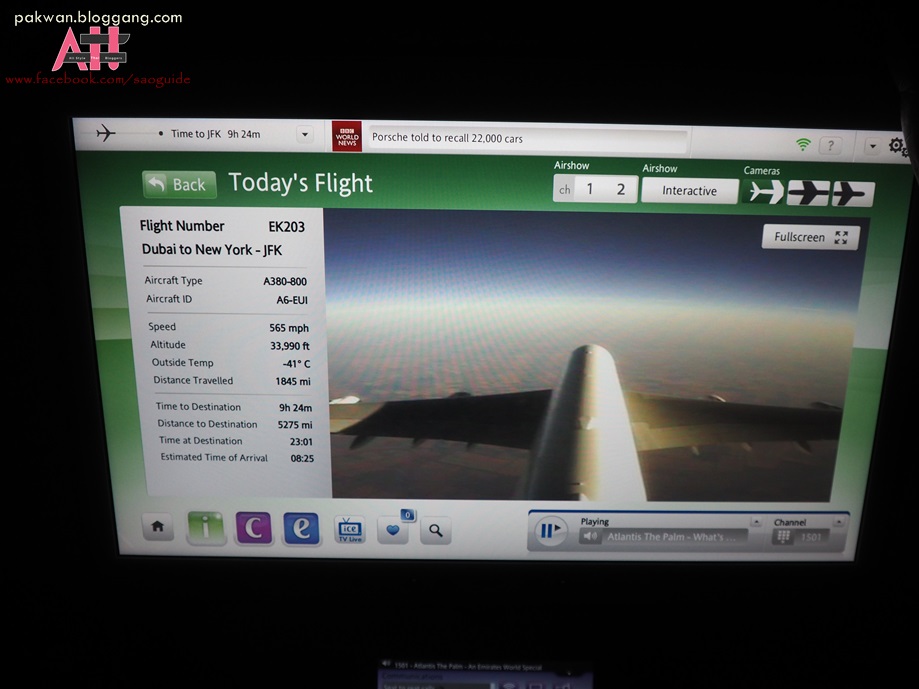Go Back from Today's Flight
919x689 pixels.
tap(179, 185)
